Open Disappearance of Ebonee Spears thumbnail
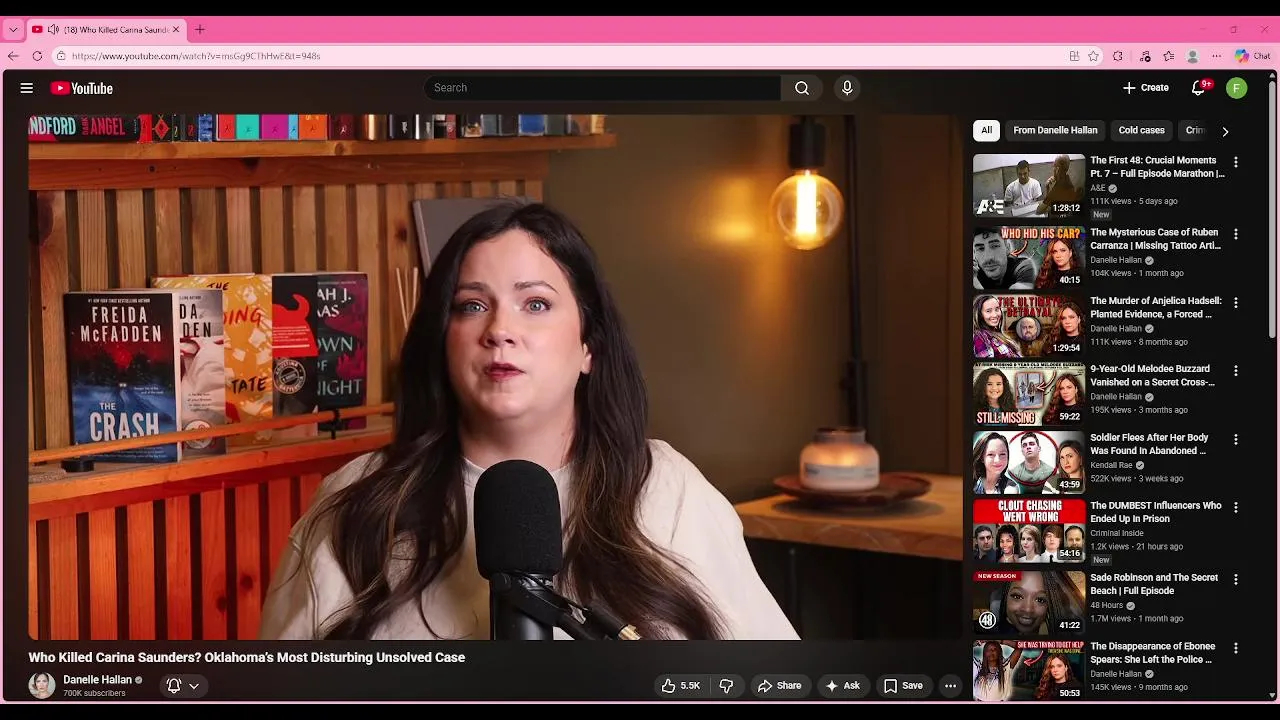1280x720 pixels. [1029, 671]
